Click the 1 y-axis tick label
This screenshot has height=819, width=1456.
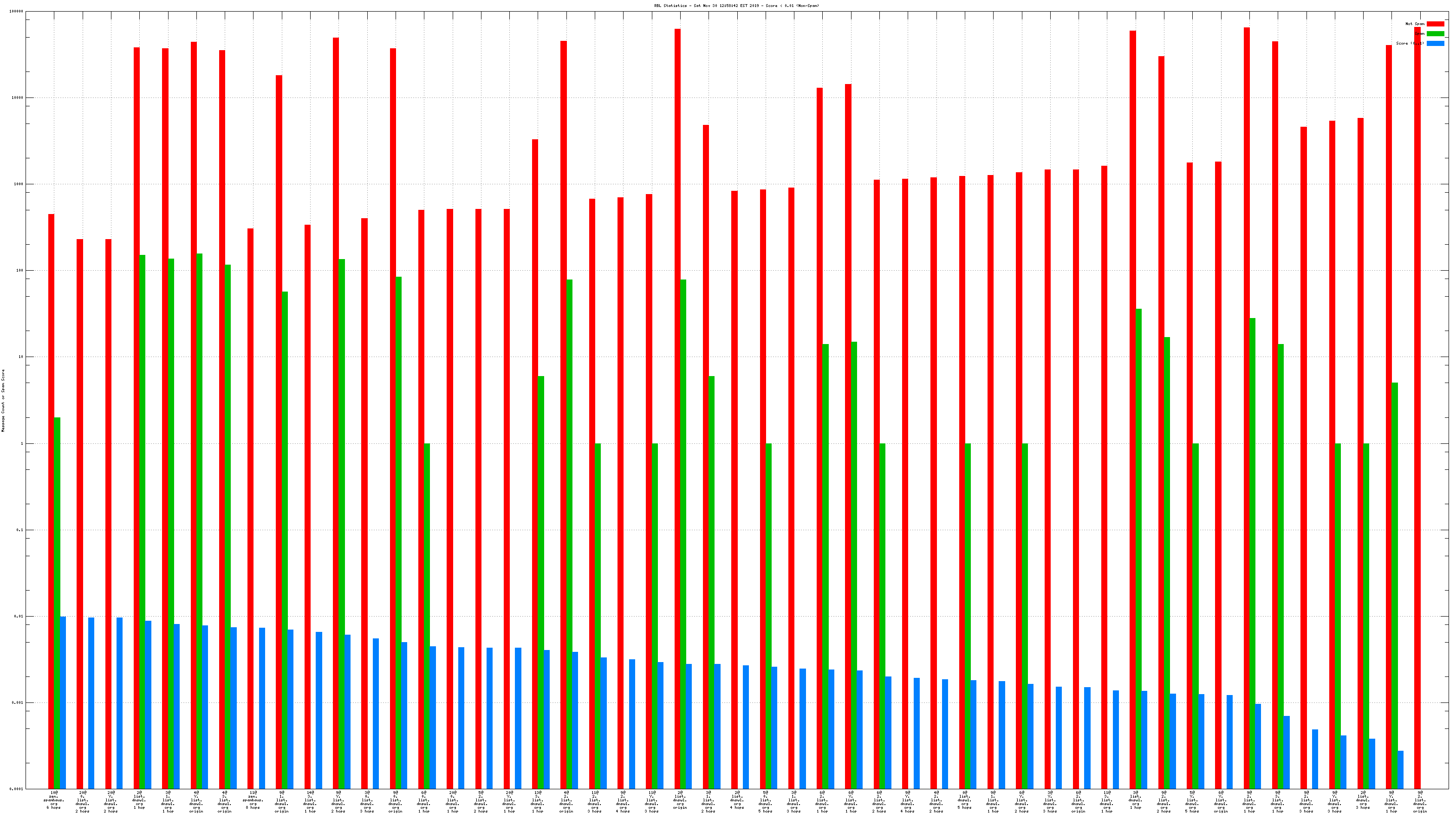pos(23,444)
